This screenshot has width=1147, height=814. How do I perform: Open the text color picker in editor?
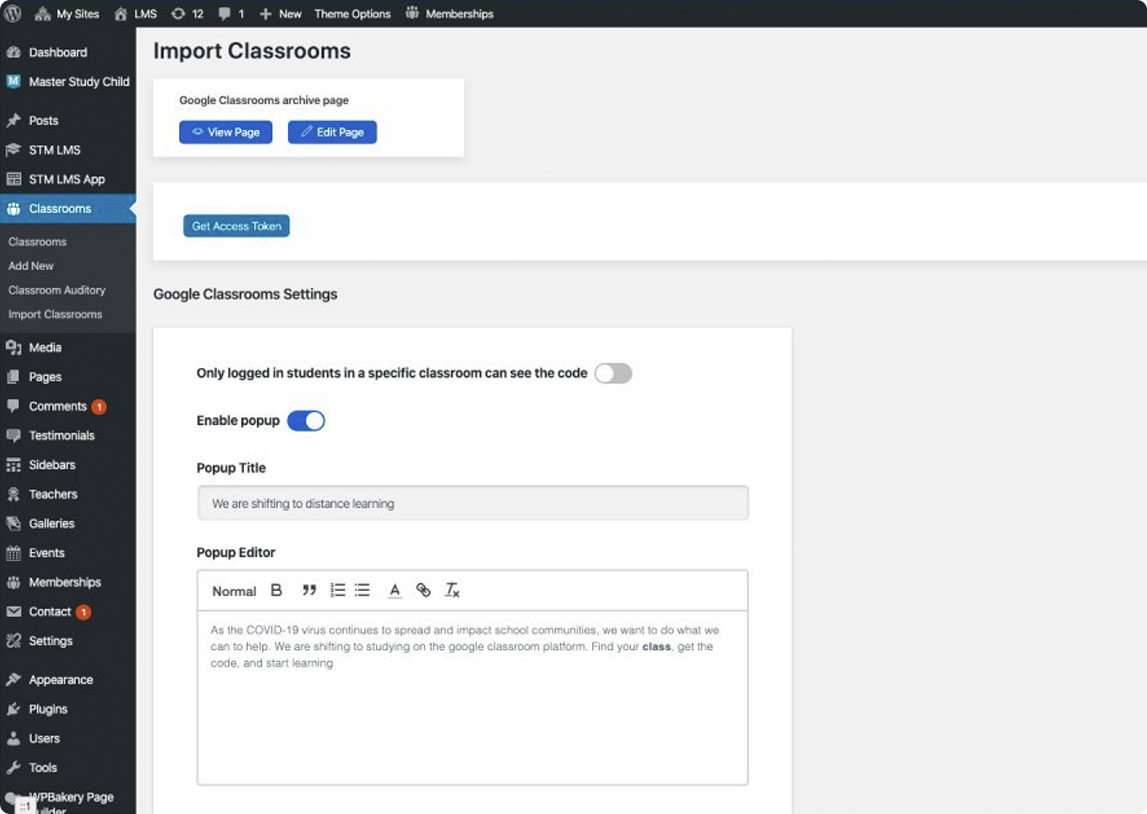pos(395,591)
